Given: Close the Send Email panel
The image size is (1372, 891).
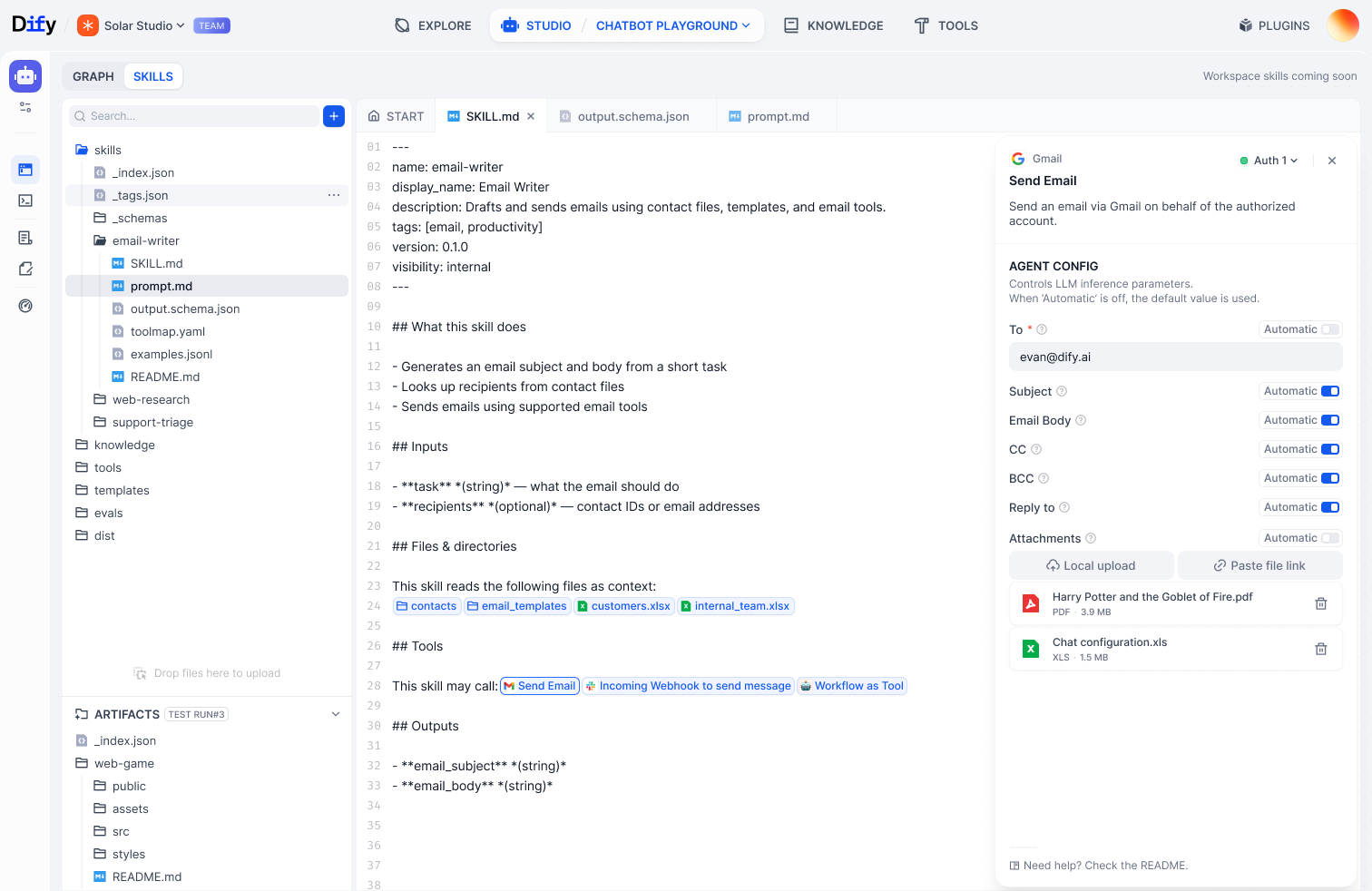Looking at the screenshot, I should coord(1331,161).
